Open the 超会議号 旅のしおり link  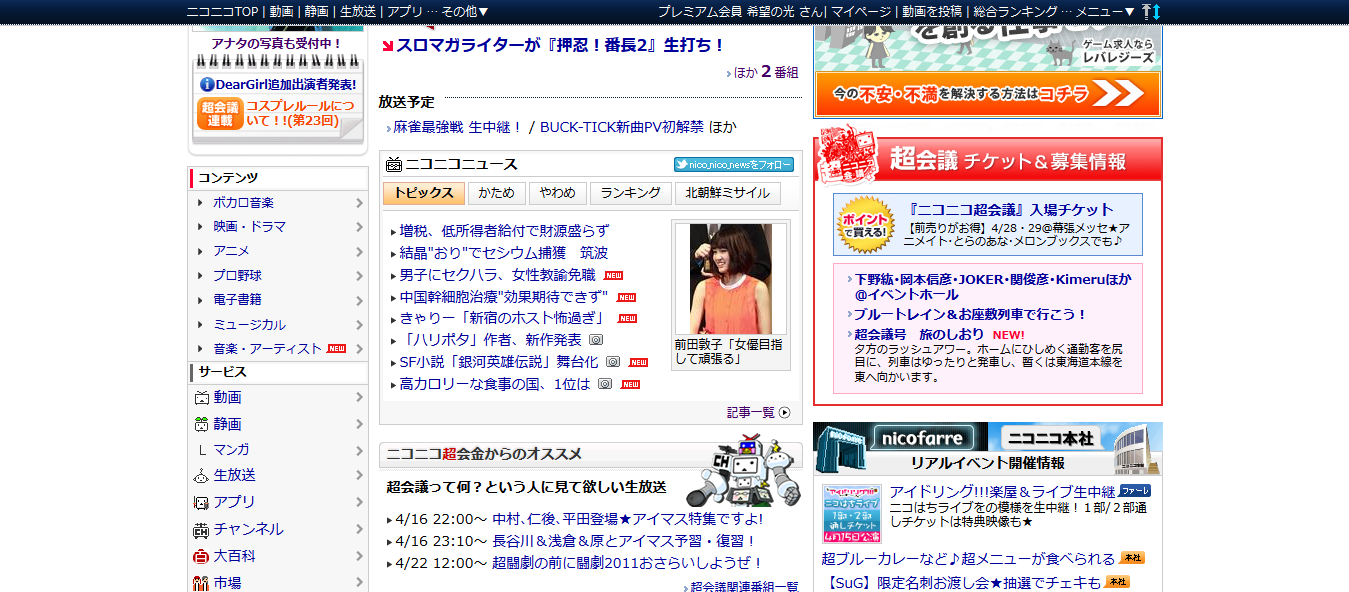[x=919, y=334]
